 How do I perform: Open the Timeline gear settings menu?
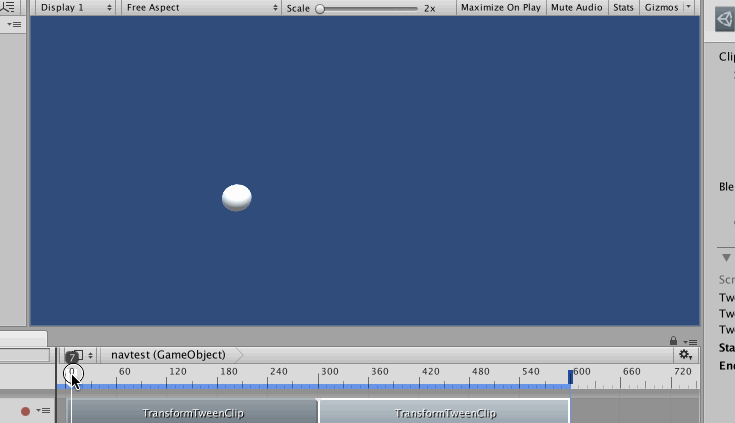tap(686, 355)
